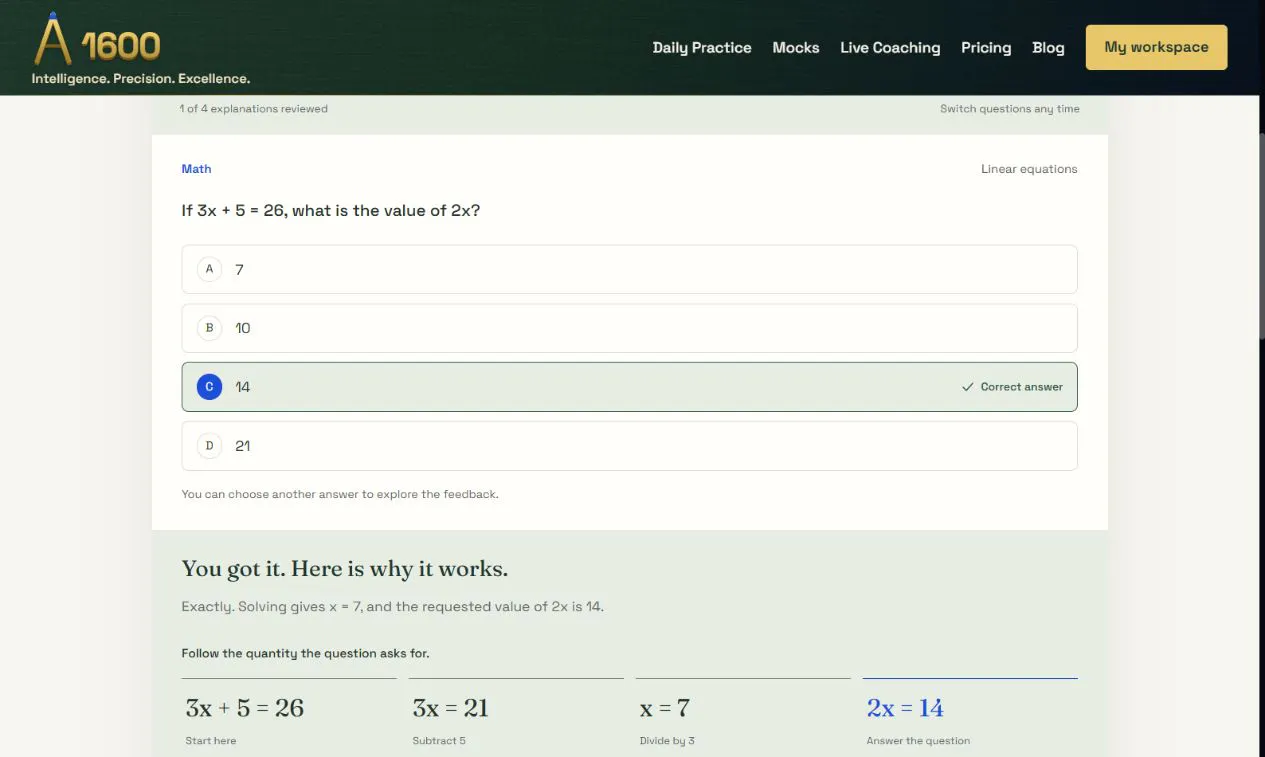
Task: Open My workspace button
Action: 1156,47
